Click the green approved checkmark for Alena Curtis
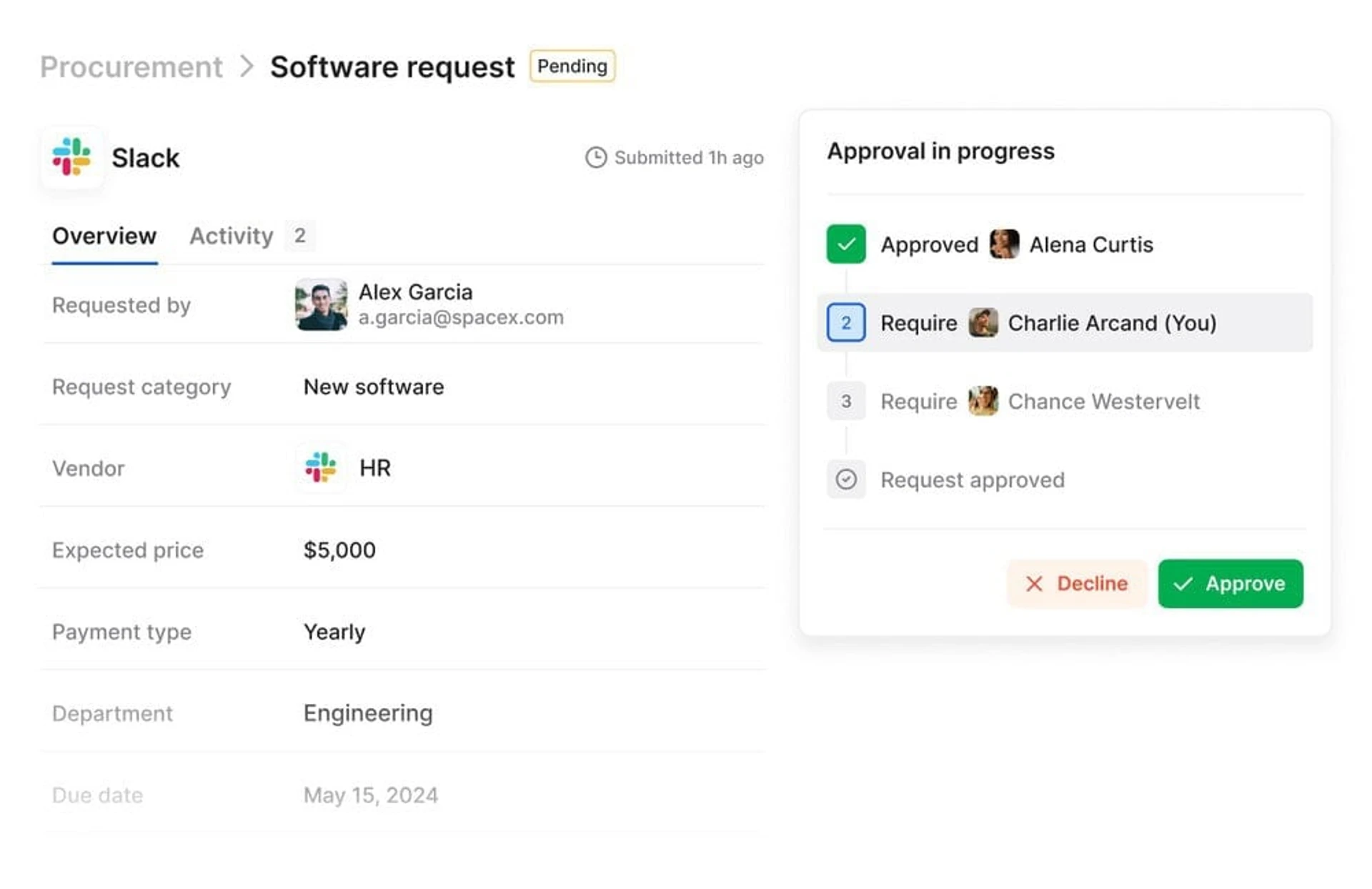 coord(846,244)
